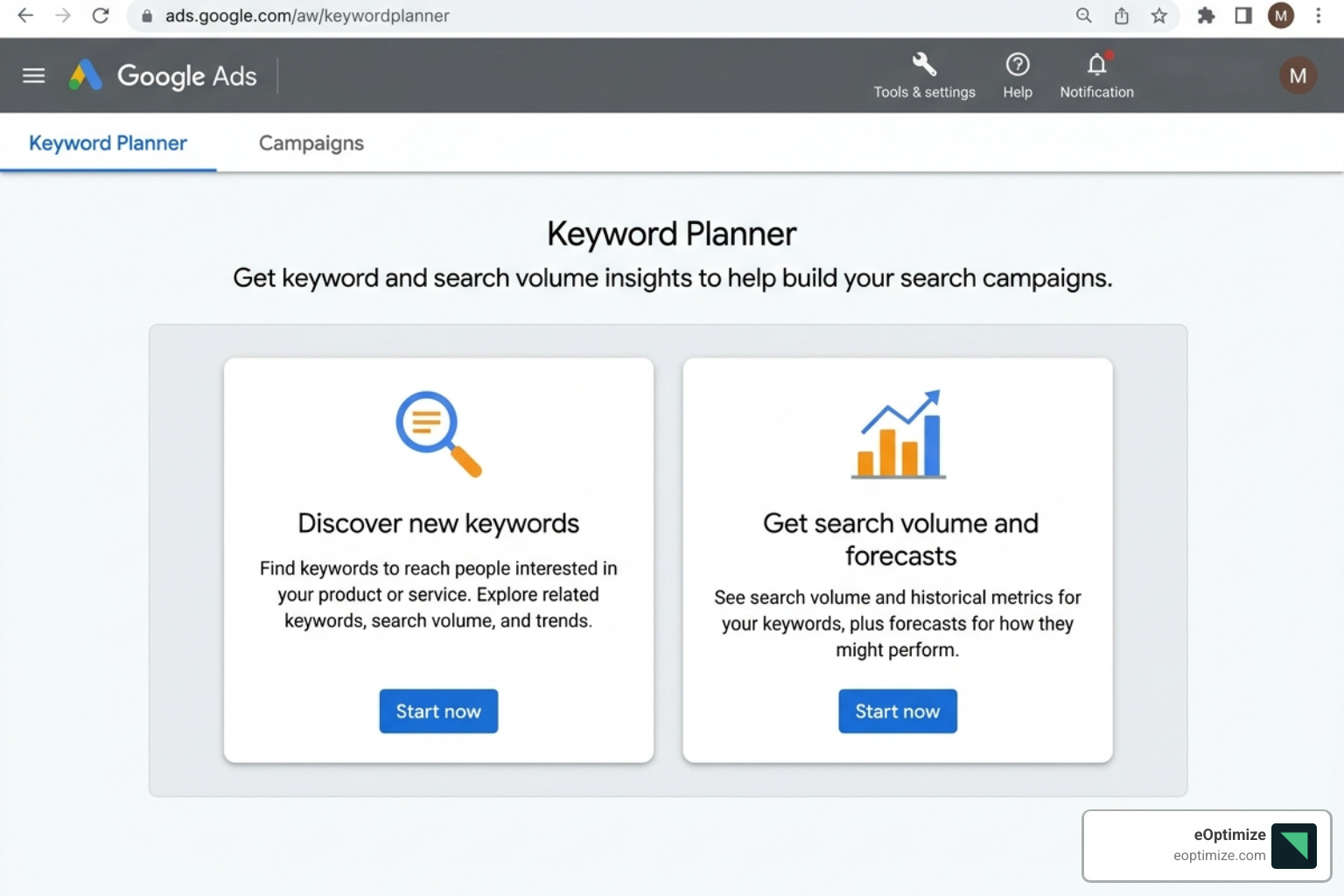Open Tools & settings wrench icon

924,65
